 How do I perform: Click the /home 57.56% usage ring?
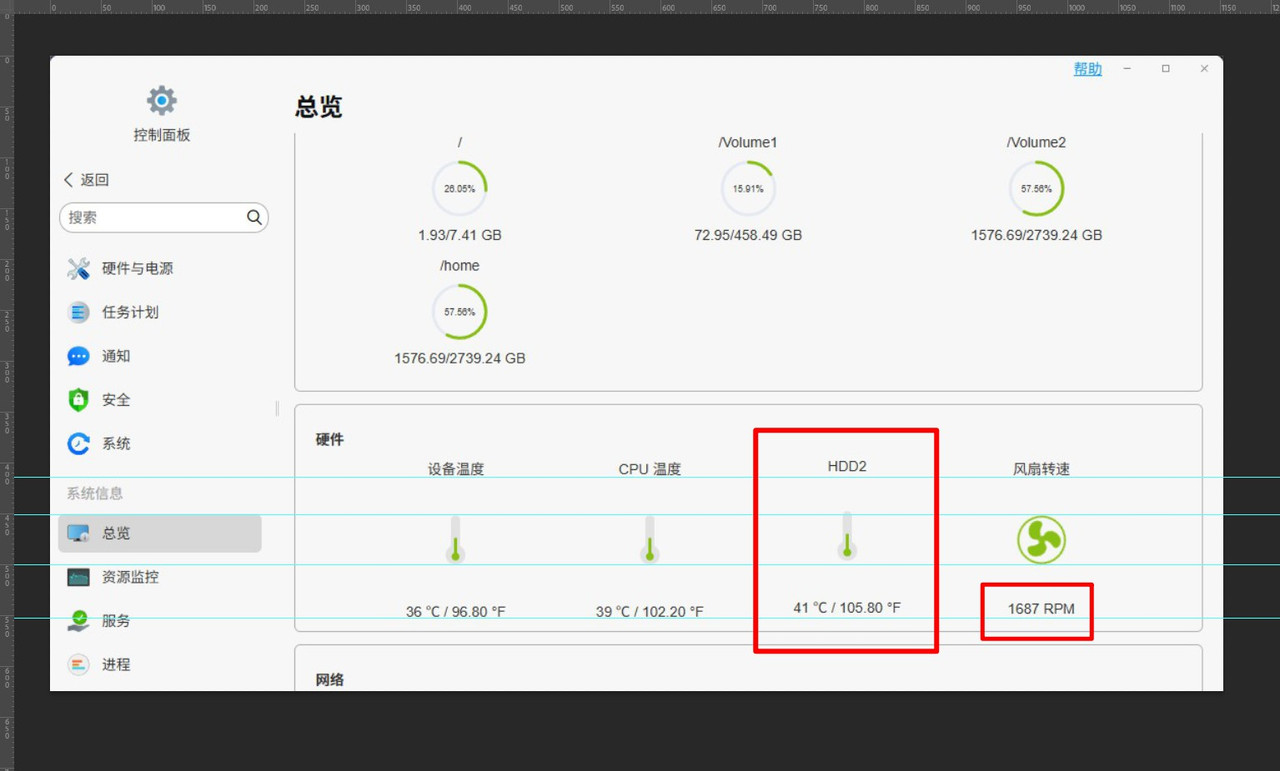[x=460, y=312]
